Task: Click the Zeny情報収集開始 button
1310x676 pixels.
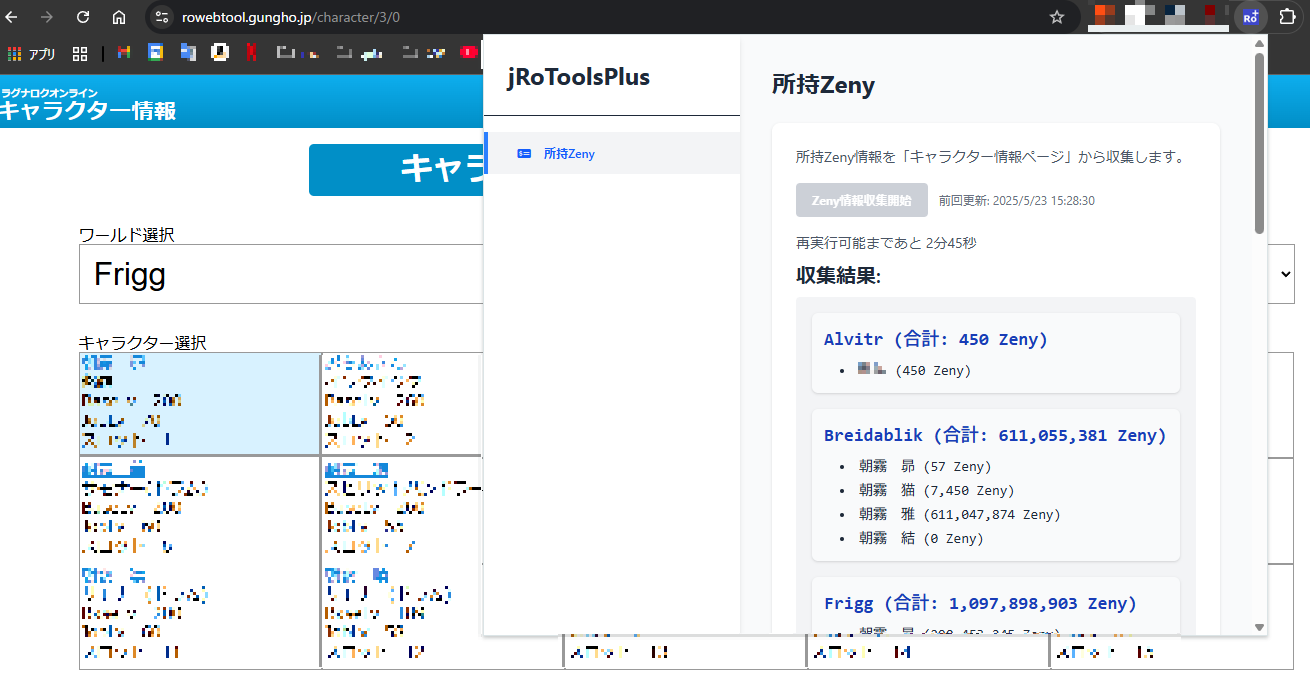Action: pyautogui.click(x=862, y=200)
